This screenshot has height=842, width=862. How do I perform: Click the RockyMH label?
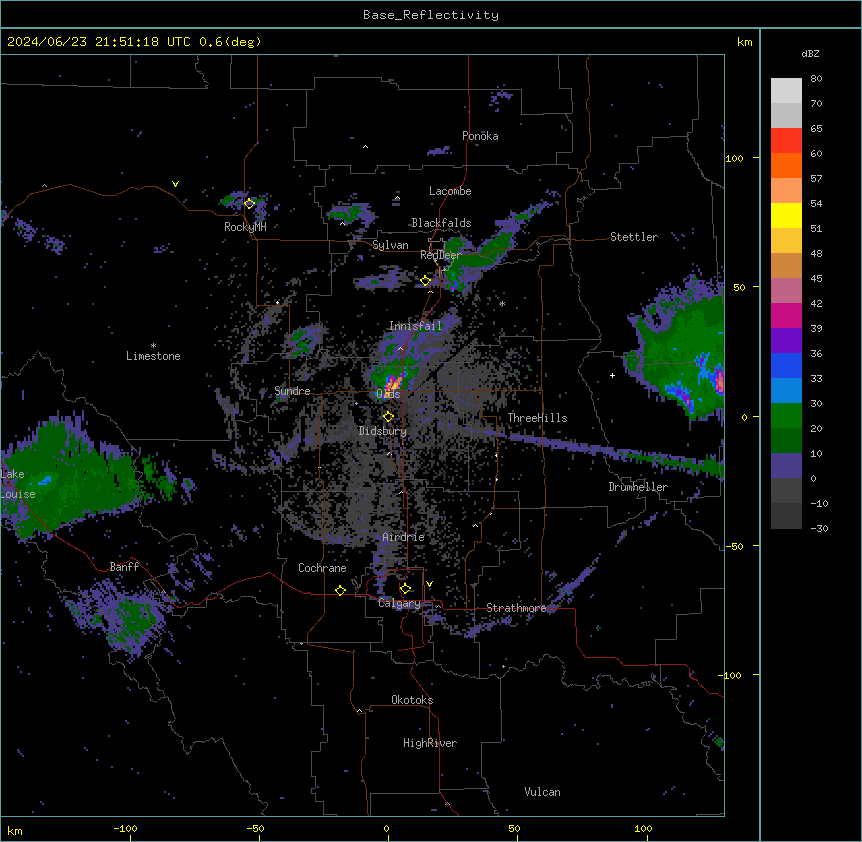point(245,227)
